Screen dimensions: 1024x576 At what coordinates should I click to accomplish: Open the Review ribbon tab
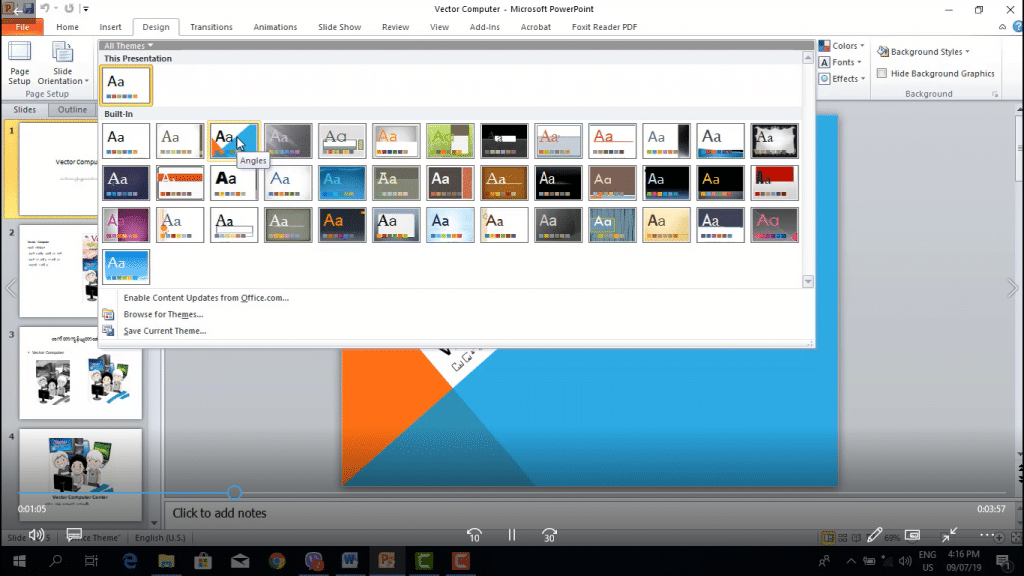pyautogui.click(x=395, y=27)
